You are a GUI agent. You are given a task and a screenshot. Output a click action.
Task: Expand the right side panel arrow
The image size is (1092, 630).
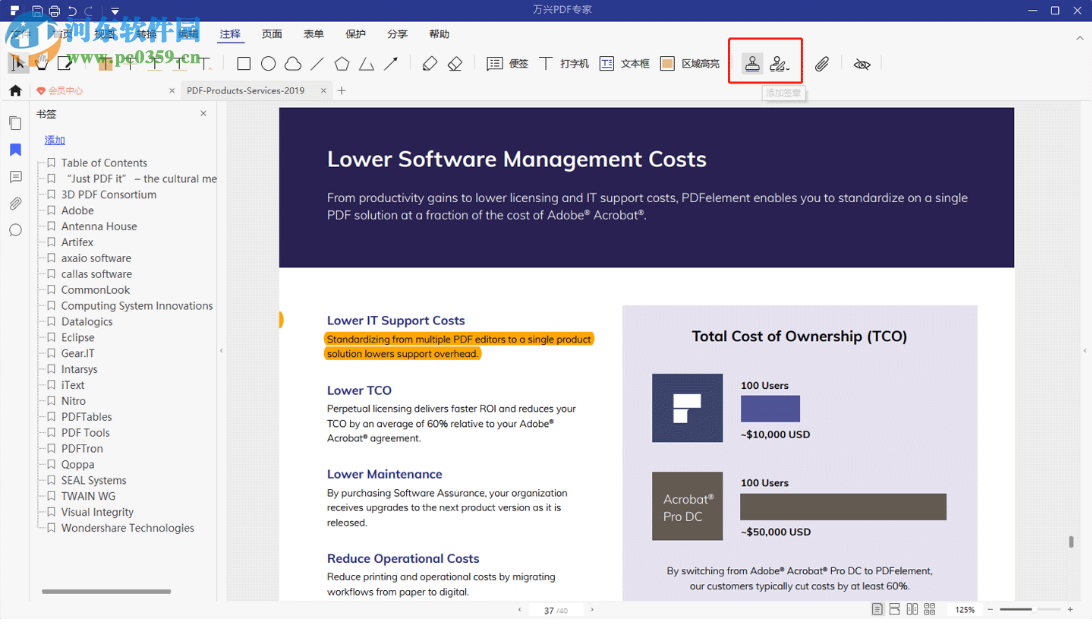pos(1085,351)
